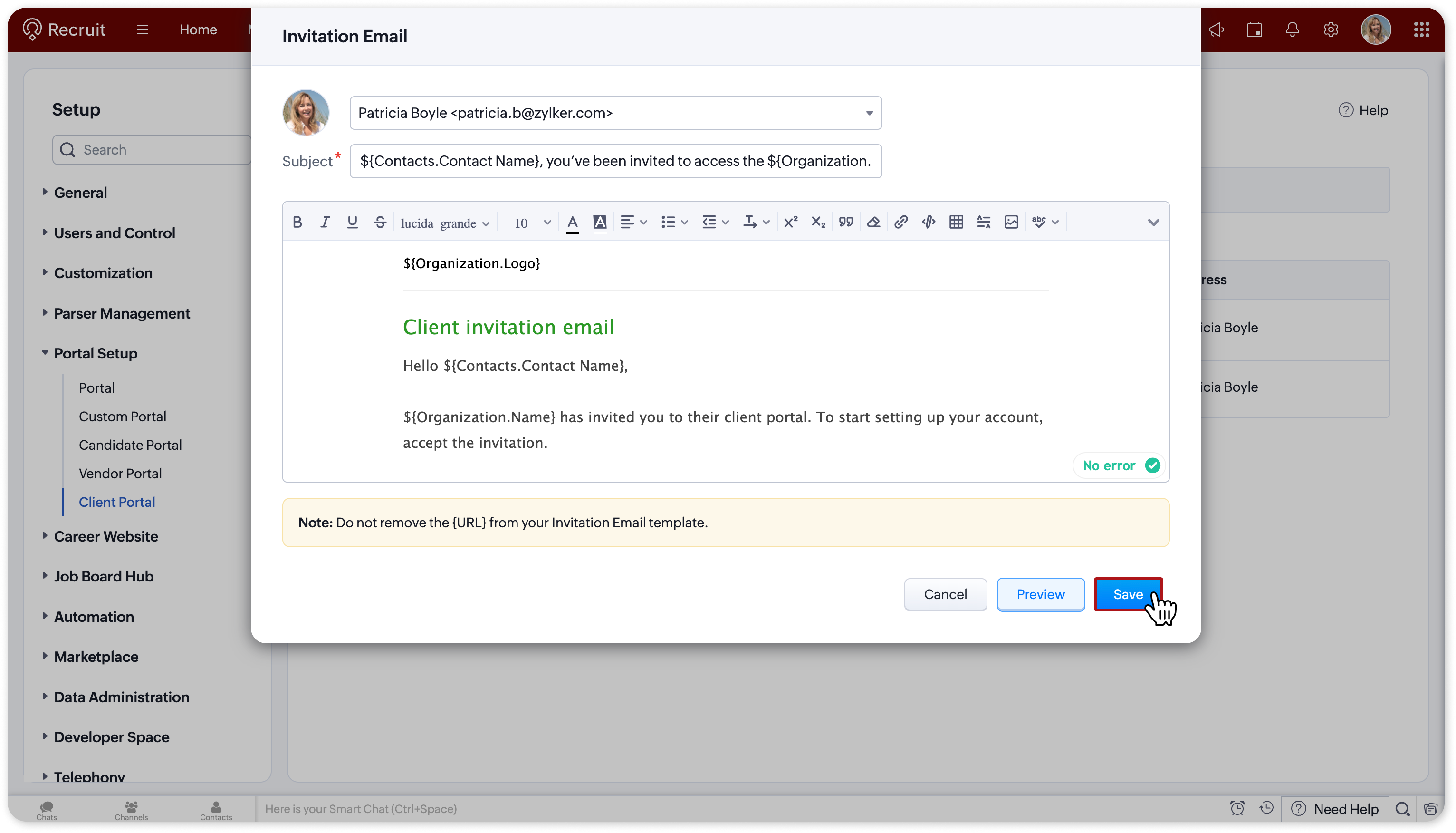Toggle strikethrough text formatting
The width and height of the screenshot is (1456, 833).
point(380,222)
